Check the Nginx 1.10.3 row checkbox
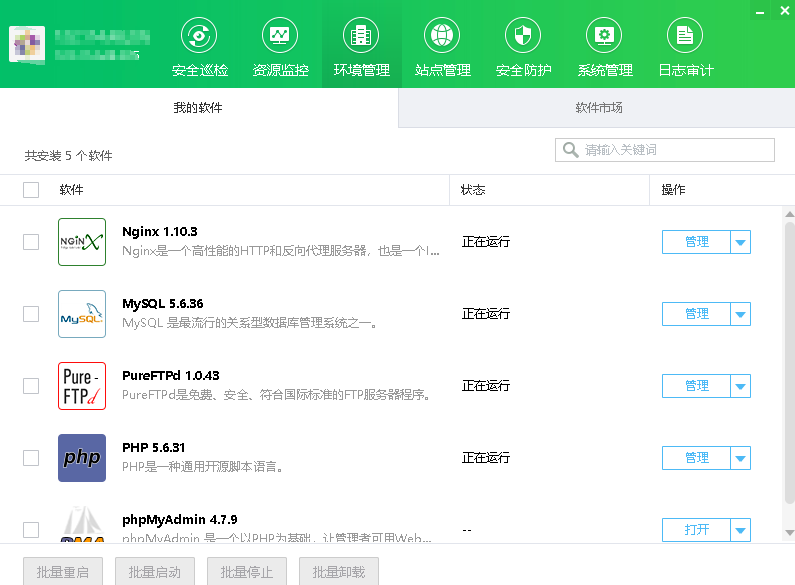The image size is (795, 585). [x=31, y=242]
